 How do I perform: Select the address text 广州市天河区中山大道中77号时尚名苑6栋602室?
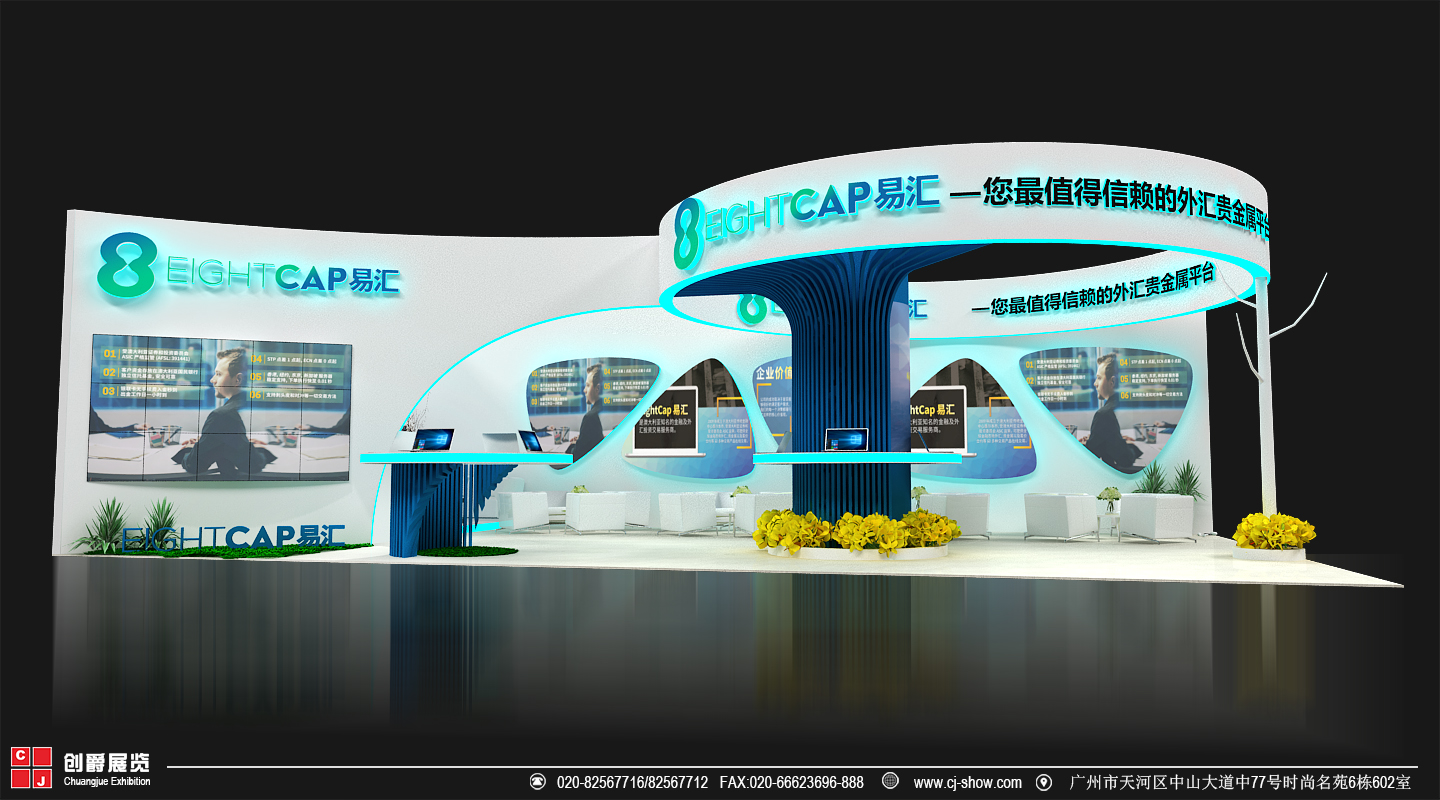point(1239,782)
